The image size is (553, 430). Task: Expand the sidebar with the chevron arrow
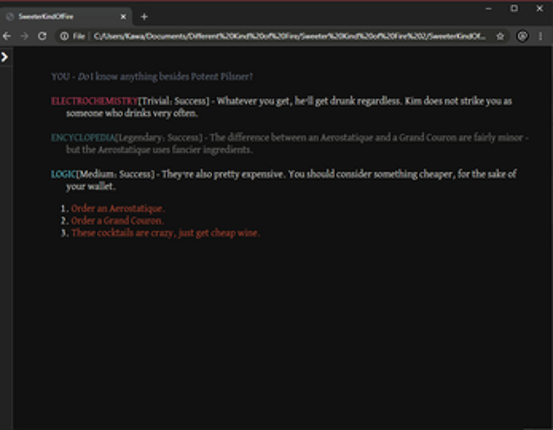click(x=5, y=57)
